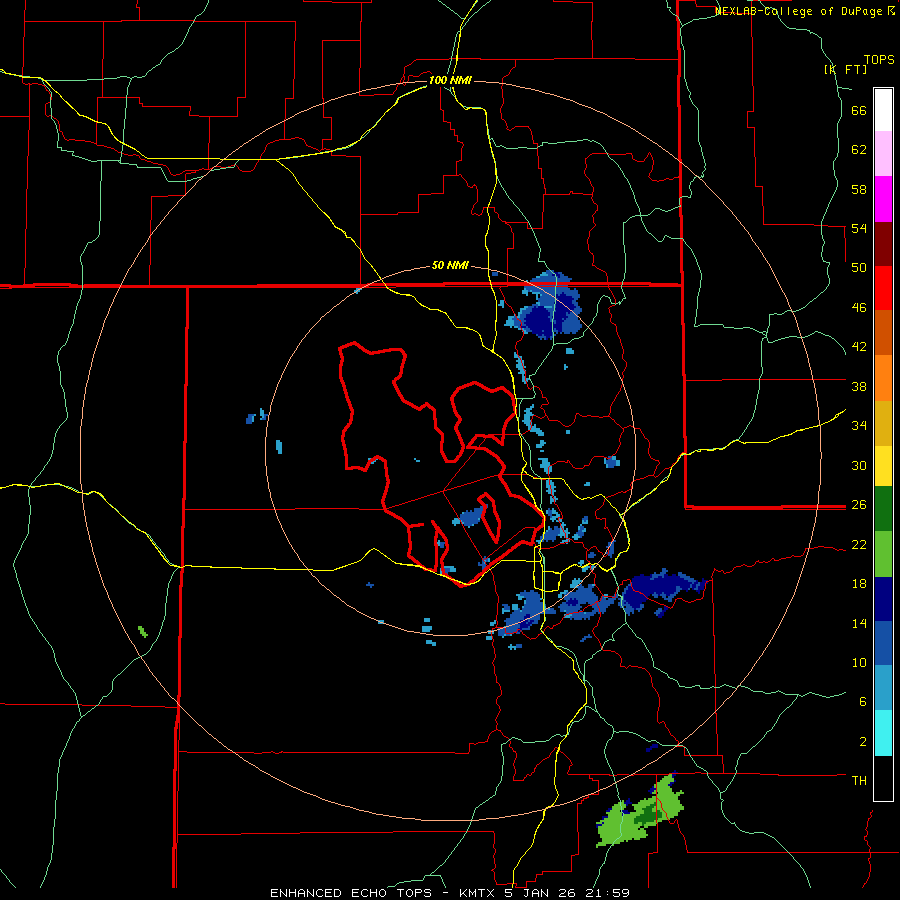Click the white color swatch in the legend
Screen dimensions: 900x900
click(x=883, y=110)
